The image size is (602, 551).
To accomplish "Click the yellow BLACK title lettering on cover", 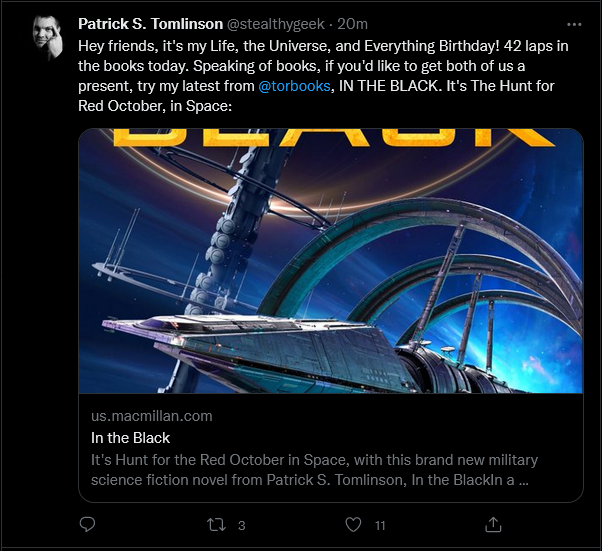I will pos(334,138).
